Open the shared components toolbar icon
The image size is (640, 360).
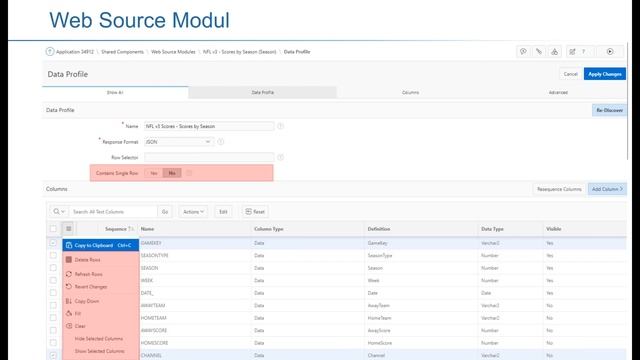pyautogui.click(x=554, y=52)
